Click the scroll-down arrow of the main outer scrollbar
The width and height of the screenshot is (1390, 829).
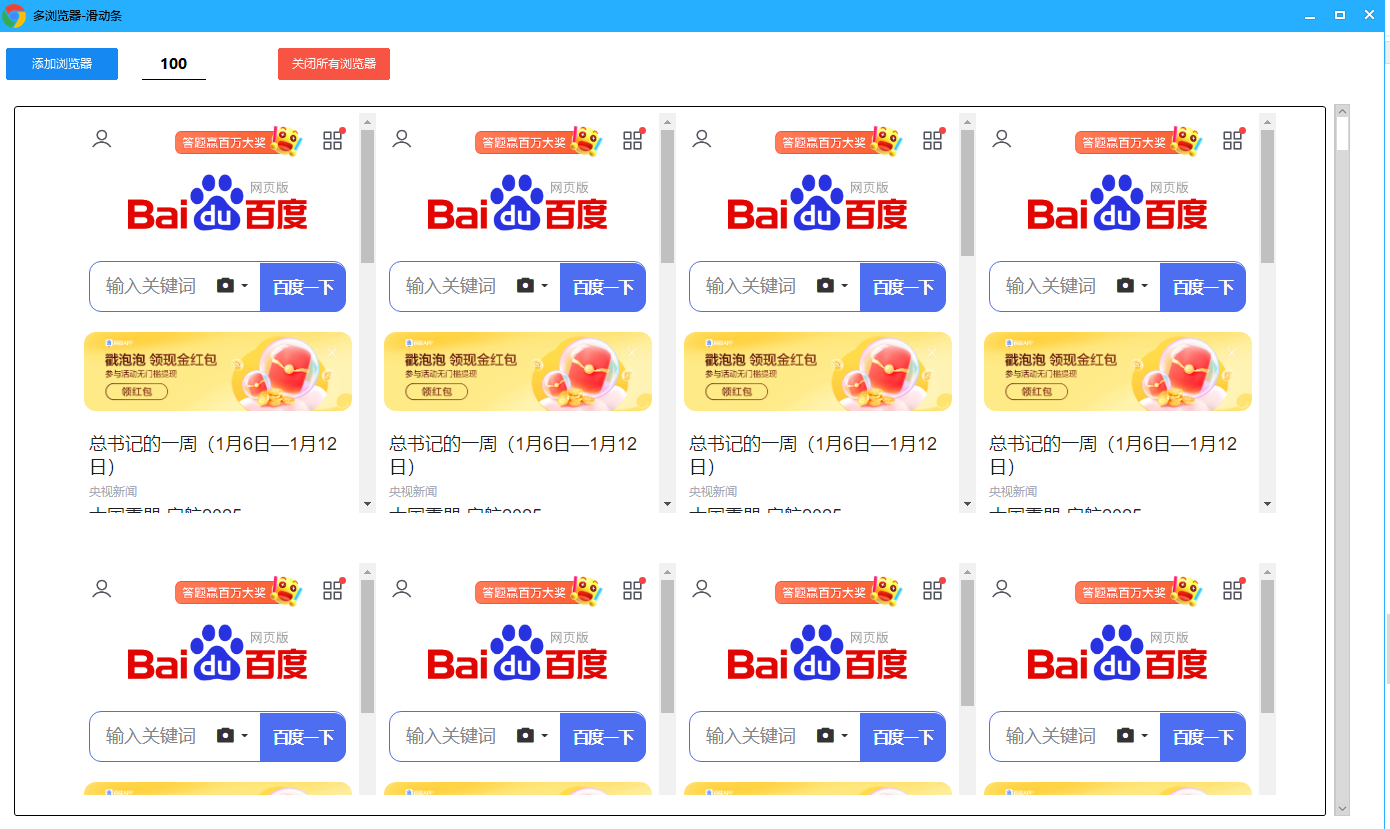tap(1342, 808)
